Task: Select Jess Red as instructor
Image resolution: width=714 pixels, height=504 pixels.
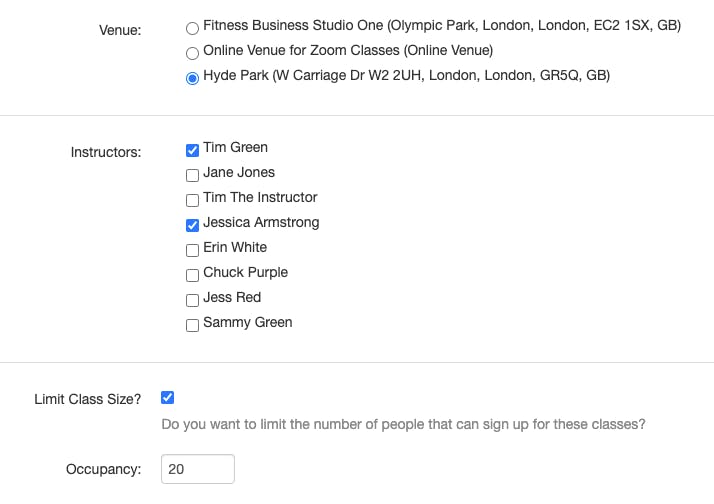Action: point(192,300)
